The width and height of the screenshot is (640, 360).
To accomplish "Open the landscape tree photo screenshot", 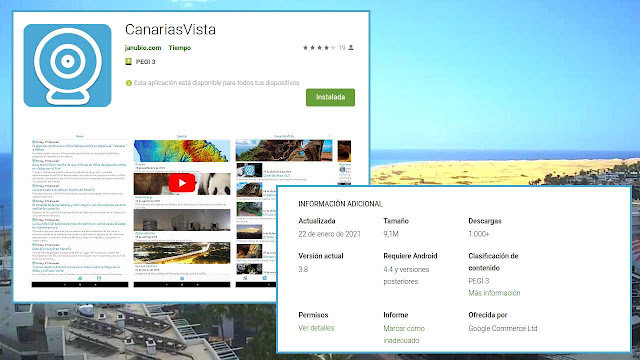I will (284, 150).
